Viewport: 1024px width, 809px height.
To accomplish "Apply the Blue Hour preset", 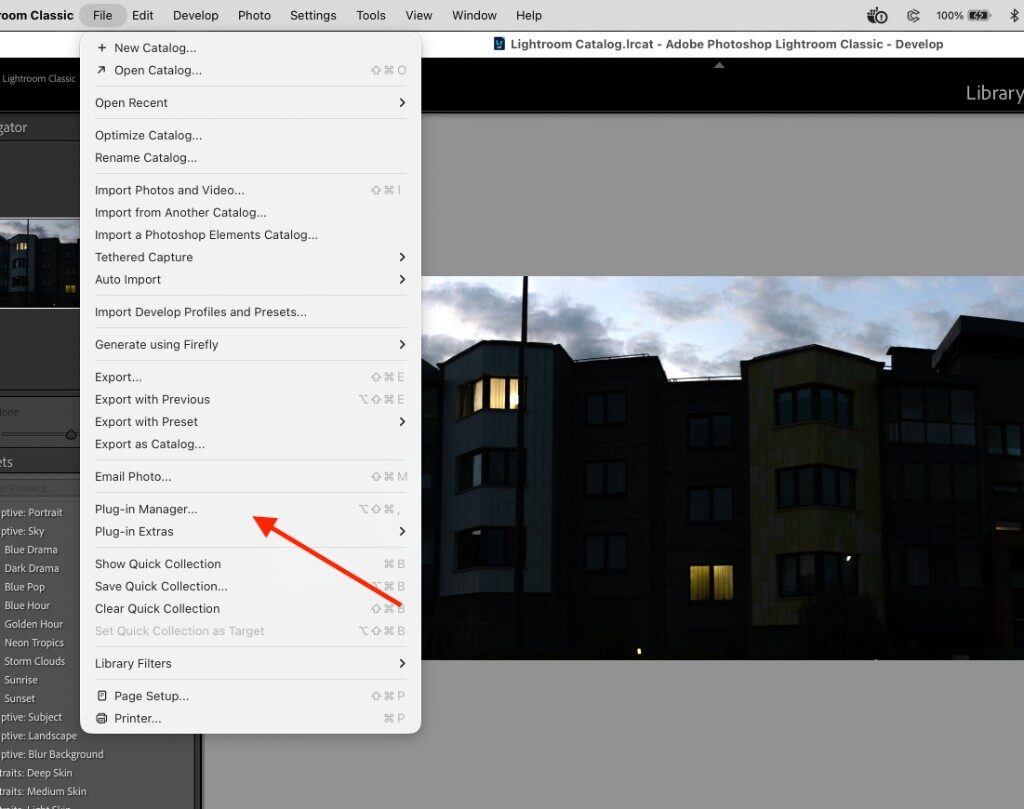I will [27, 605].
